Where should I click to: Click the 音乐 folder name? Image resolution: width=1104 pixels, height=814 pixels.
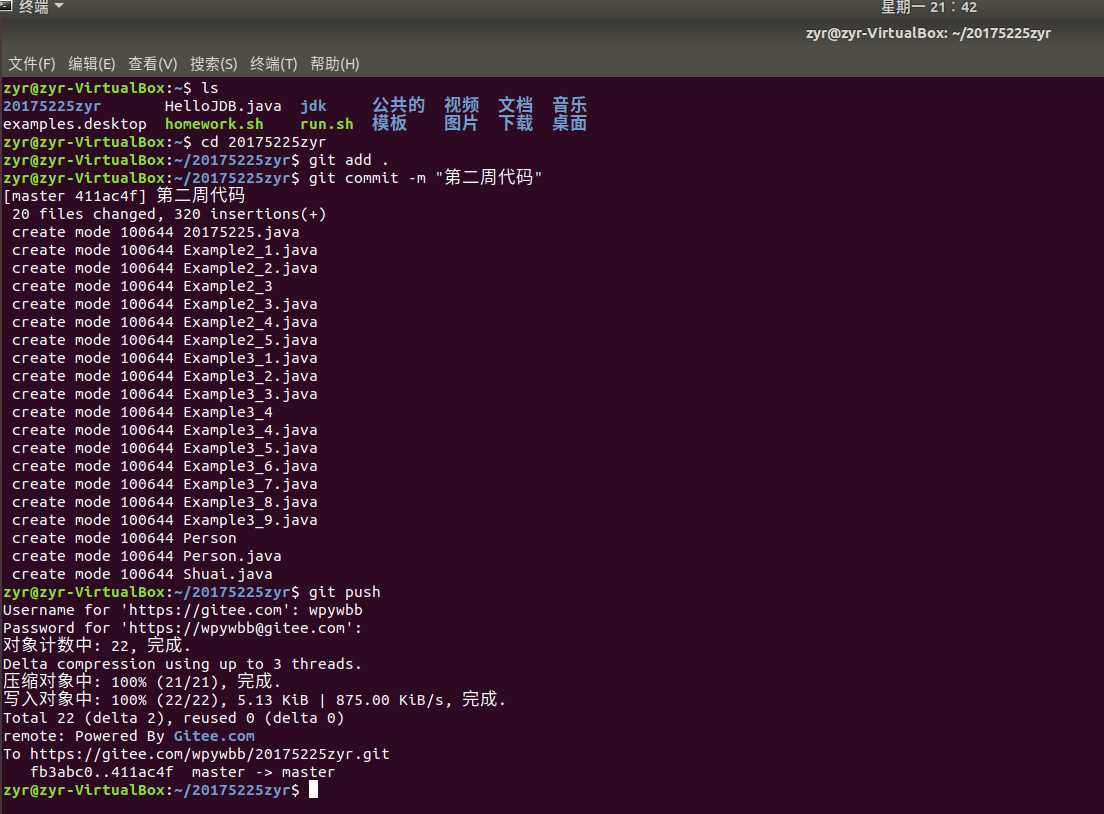[570, 106]
